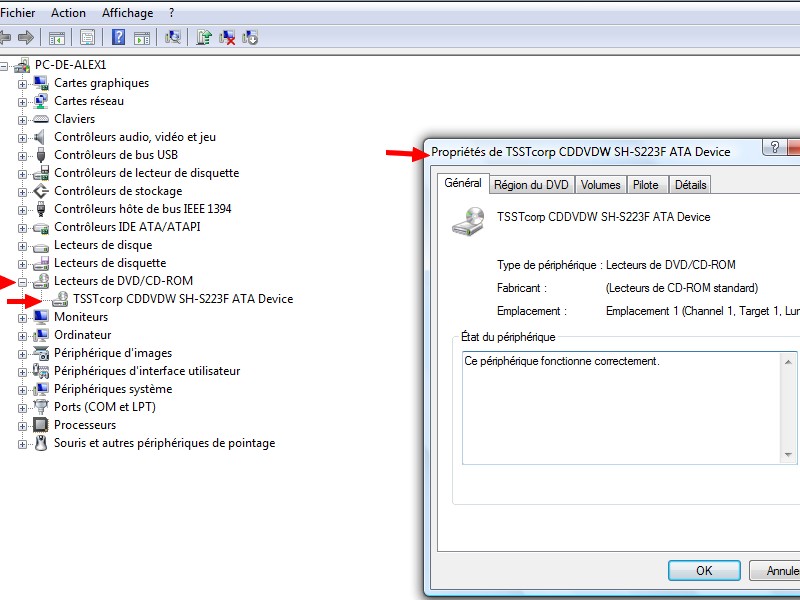Screen dimensions: 800x600
Task: Open the Properties toolbar icon
Action: 88,37
